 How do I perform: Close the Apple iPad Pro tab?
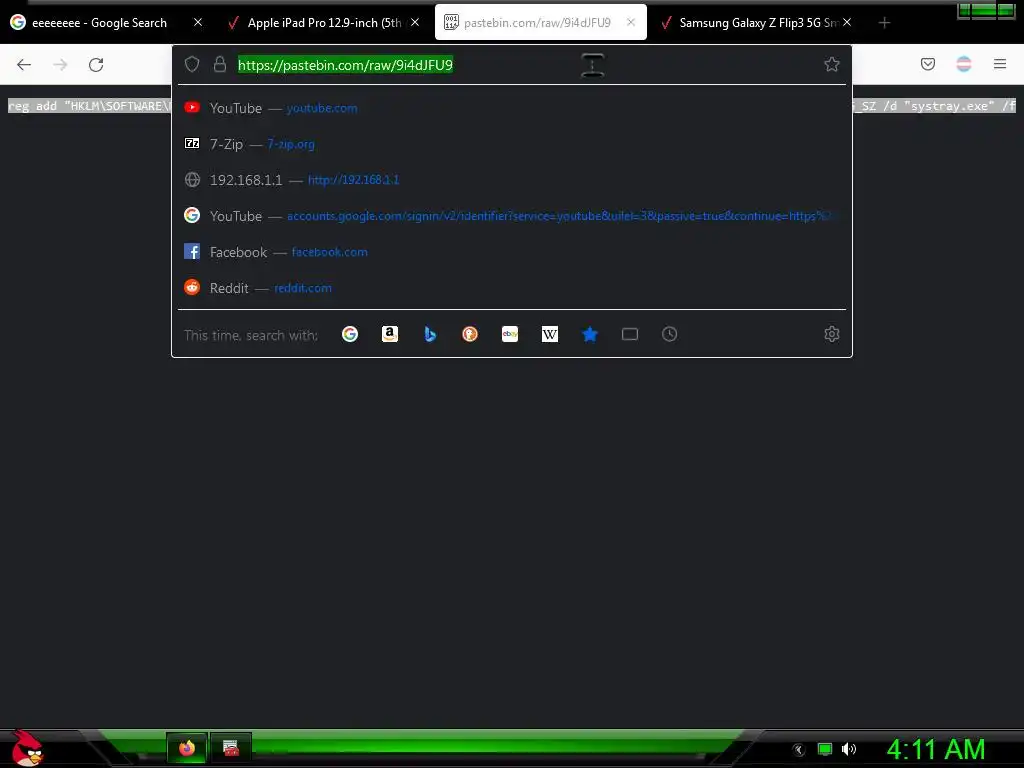pos(415,22)
